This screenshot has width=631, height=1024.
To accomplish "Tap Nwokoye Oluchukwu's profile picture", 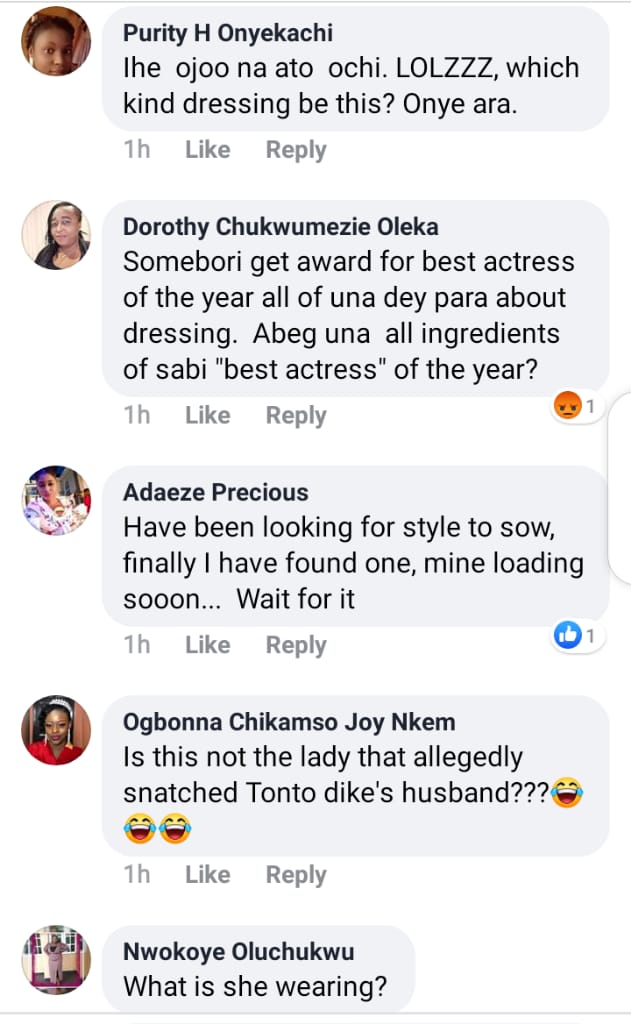I will click(x=56, y=960).
